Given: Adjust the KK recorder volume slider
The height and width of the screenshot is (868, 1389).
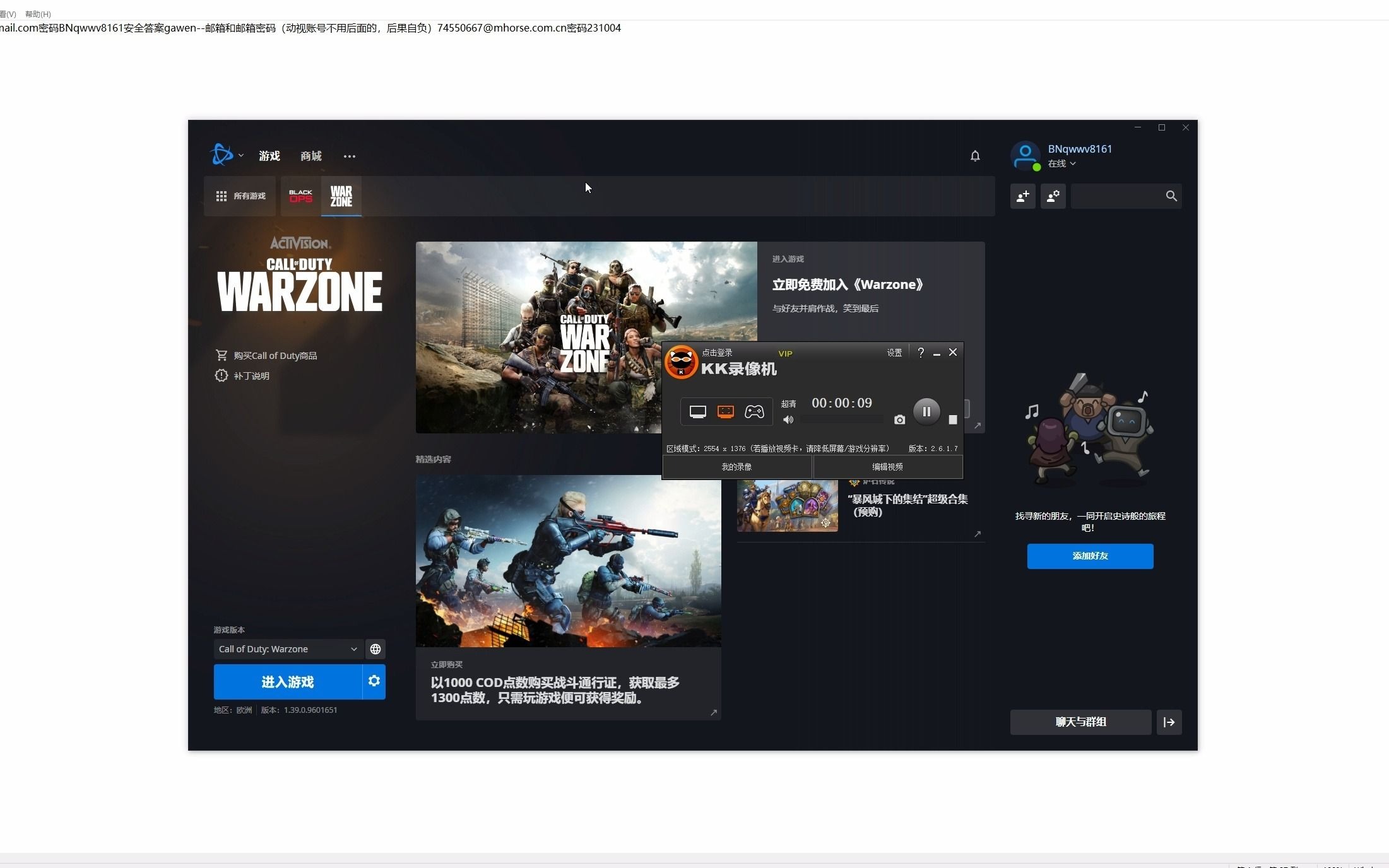Looking at the screenshot, I should click(842, 419).
